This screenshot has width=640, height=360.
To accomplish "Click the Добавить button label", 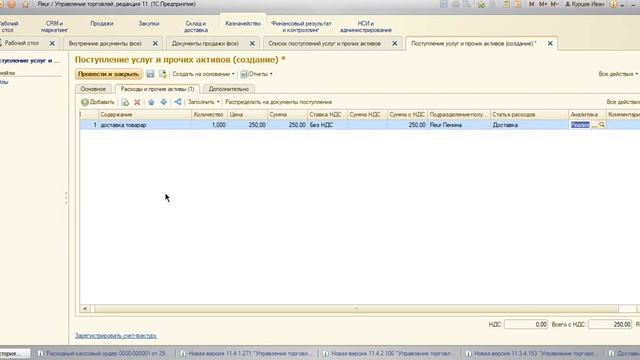I will pyautogui.click(x=102, y=102).
